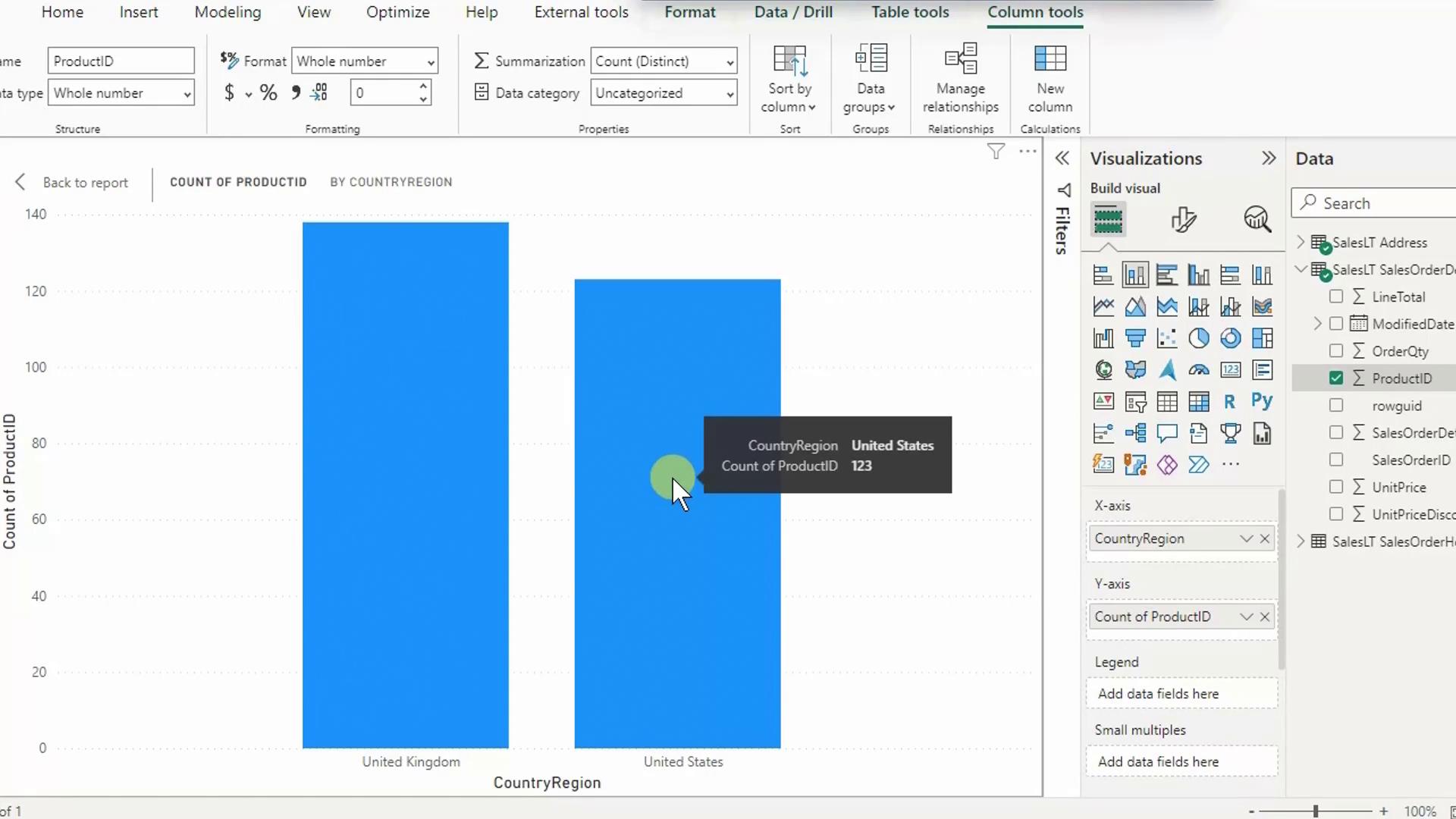Remove CountryRegion from X-axis
This screenshot has width=1456, height=819.
tap(1265, 538)
